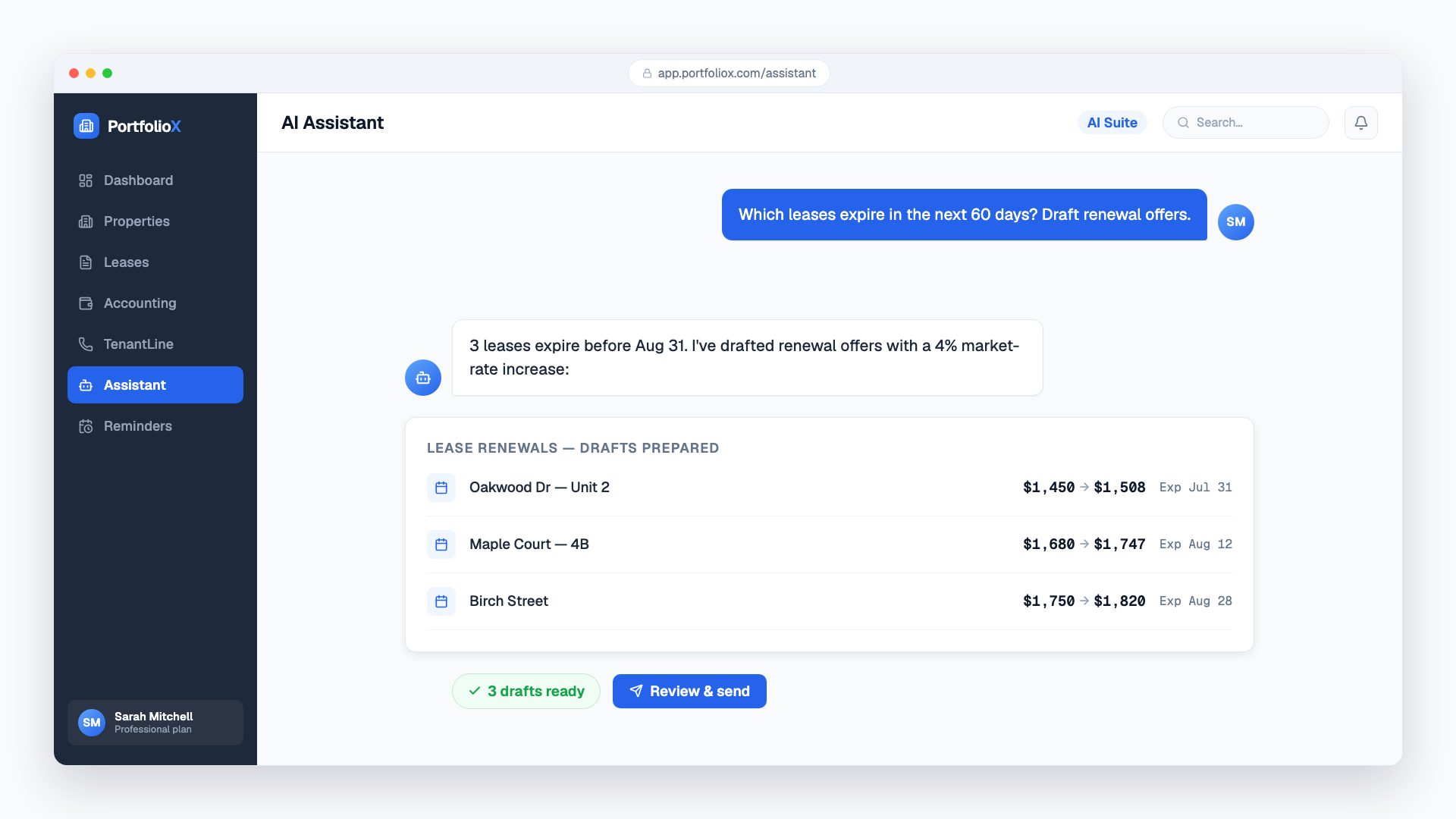The image size is (1456, 819).
Task: Click the Reminders calendar-clock icon
Action: (86, 426)
